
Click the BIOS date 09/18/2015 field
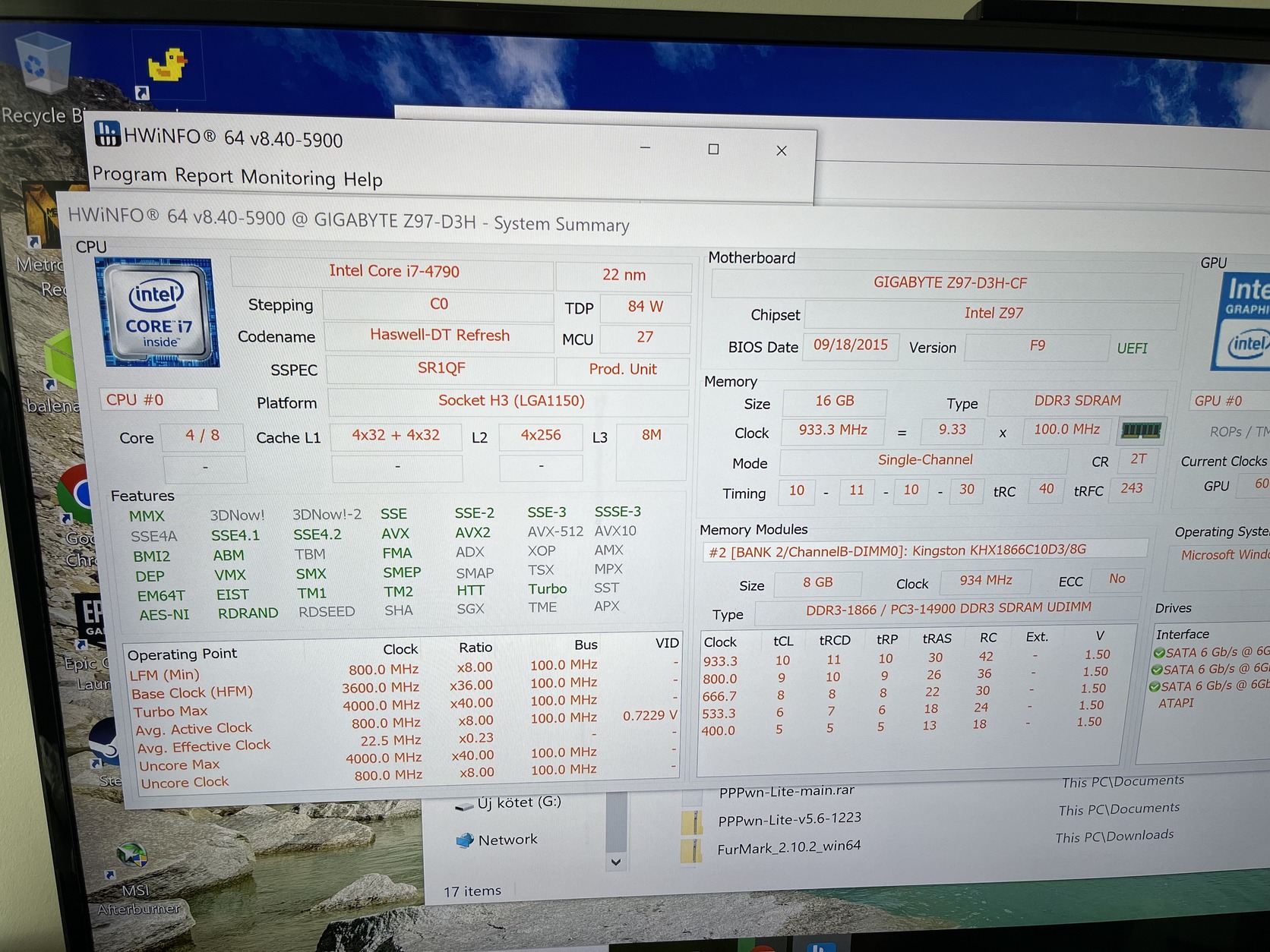pyautogui.click(x=851, y=345)
